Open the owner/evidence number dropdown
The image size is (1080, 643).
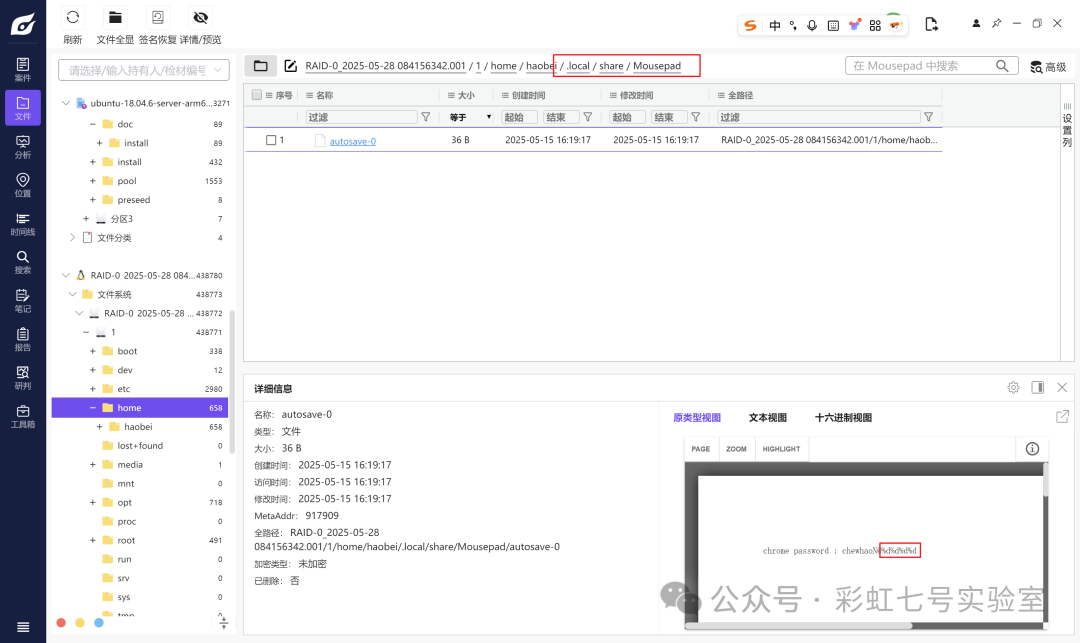click(x=144, y=70)
